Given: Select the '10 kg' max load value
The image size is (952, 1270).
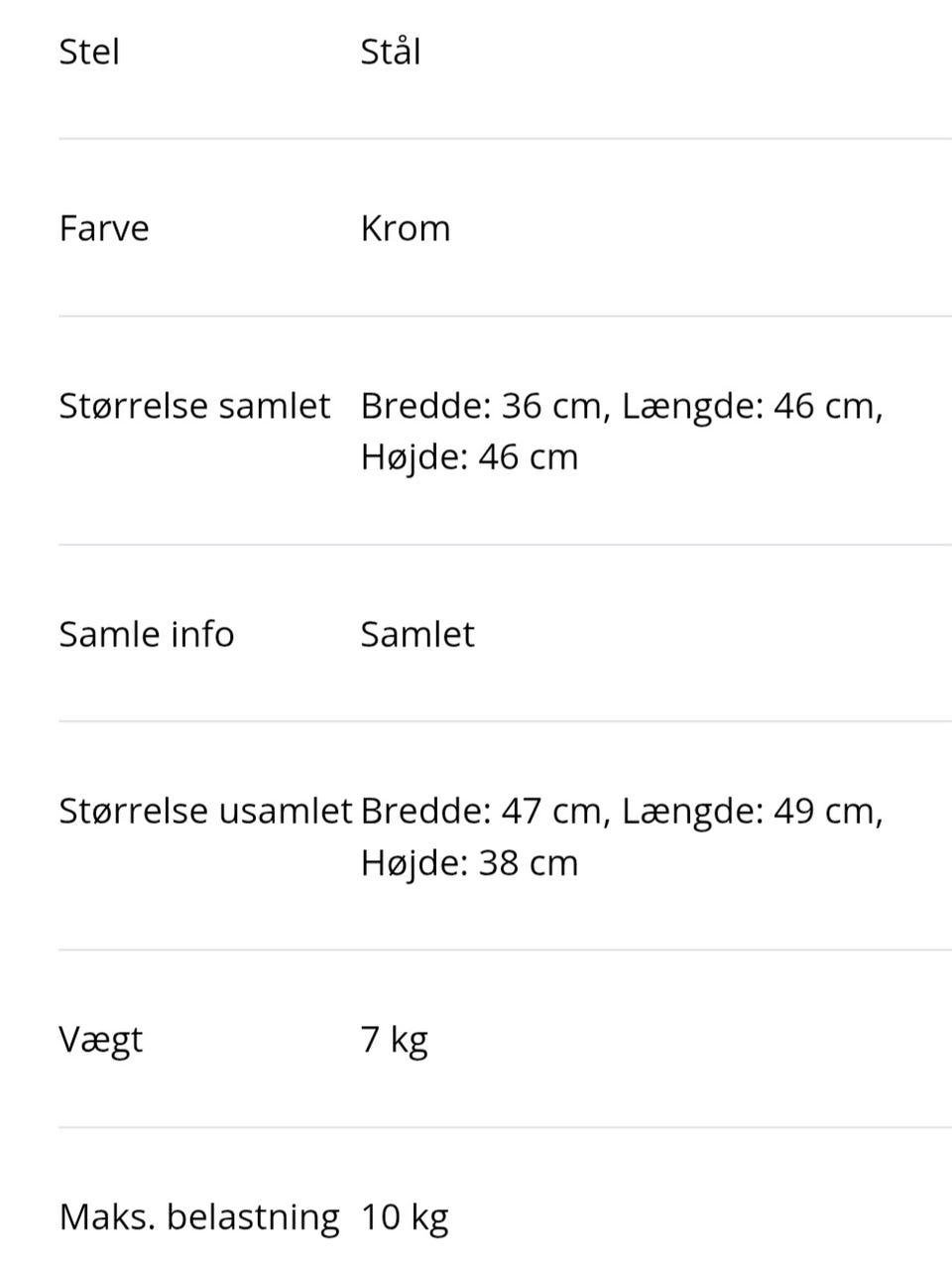Looking at the screenshot, I should pos(405,1216).
